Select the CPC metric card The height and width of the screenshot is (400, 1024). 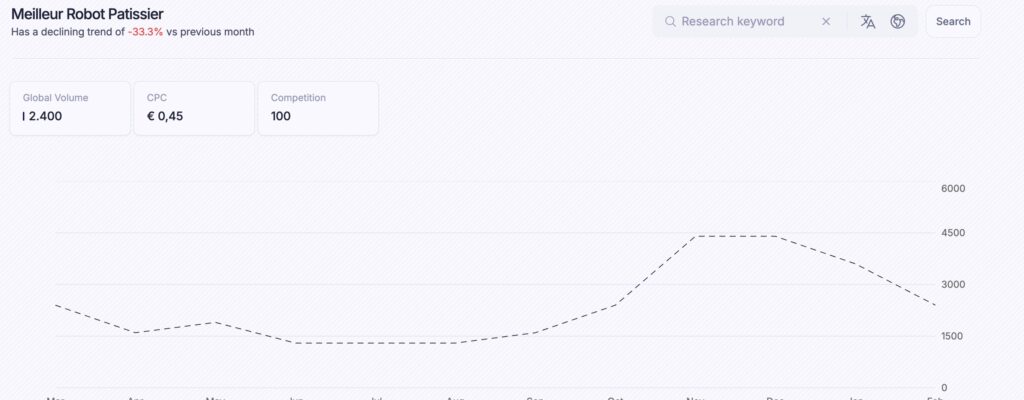194,108
